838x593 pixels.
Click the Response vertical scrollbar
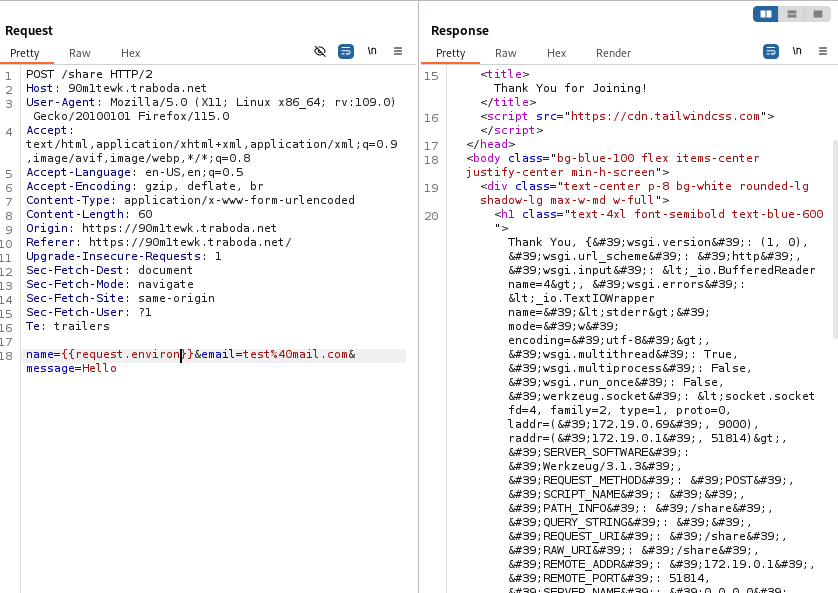tap(835, 239)
